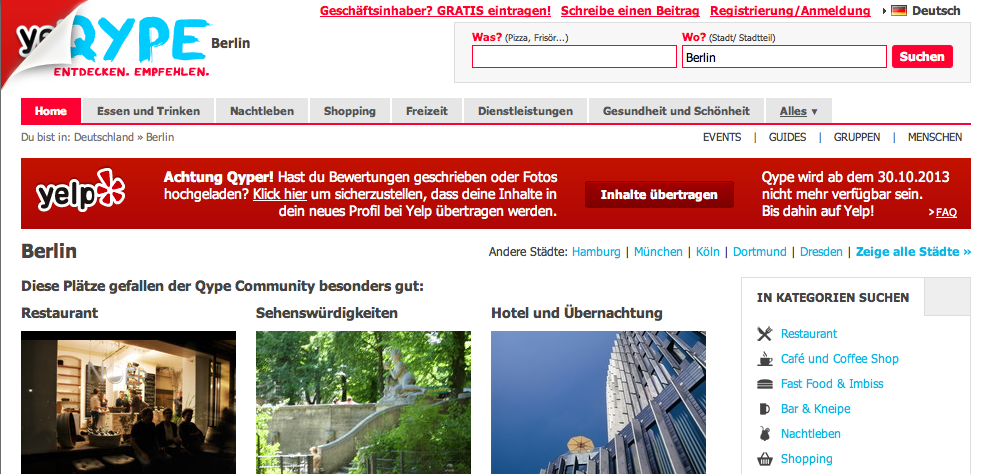Click Deutschland in the breadcrumb
This screenshot has width=988, height=474.
tap(104, 137)
